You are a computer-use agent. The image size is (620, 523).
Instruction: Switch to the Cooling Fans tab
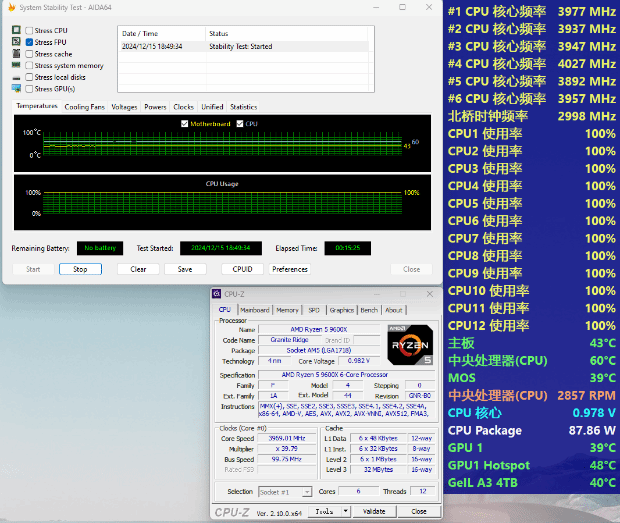click(85, 107)
